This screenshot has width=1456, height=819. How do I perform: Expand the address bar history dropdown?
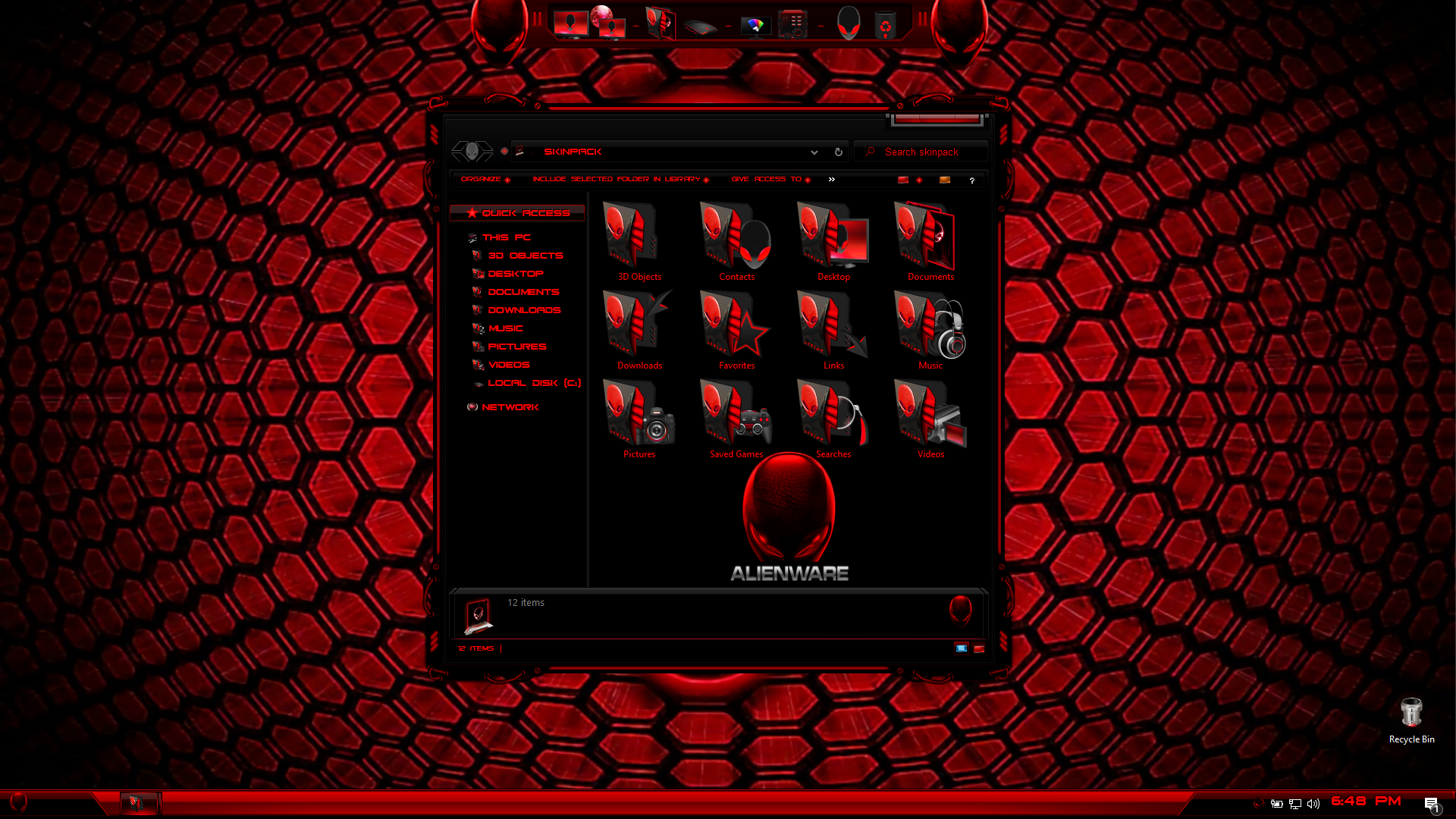(x=814, y=152)
